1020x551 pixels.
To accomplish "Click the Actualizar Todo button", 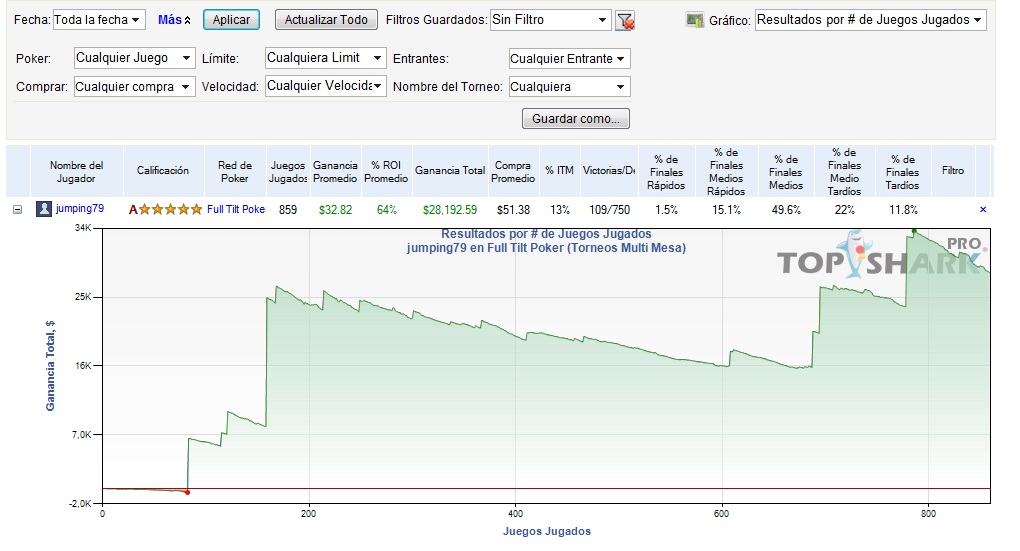I will pos(326,20).
